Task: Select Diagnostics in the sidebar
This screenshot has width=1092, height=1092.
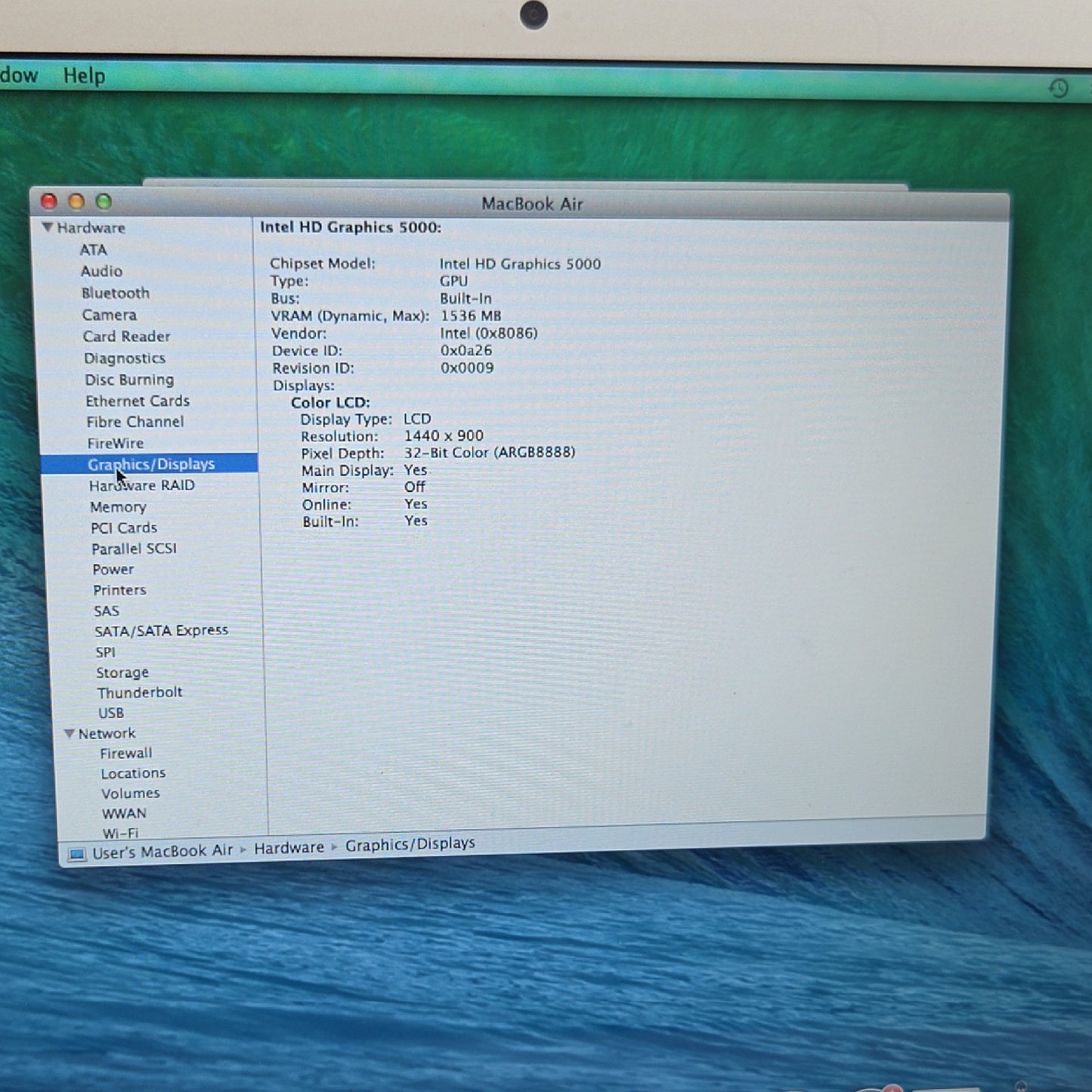Action: pos(125,358)
